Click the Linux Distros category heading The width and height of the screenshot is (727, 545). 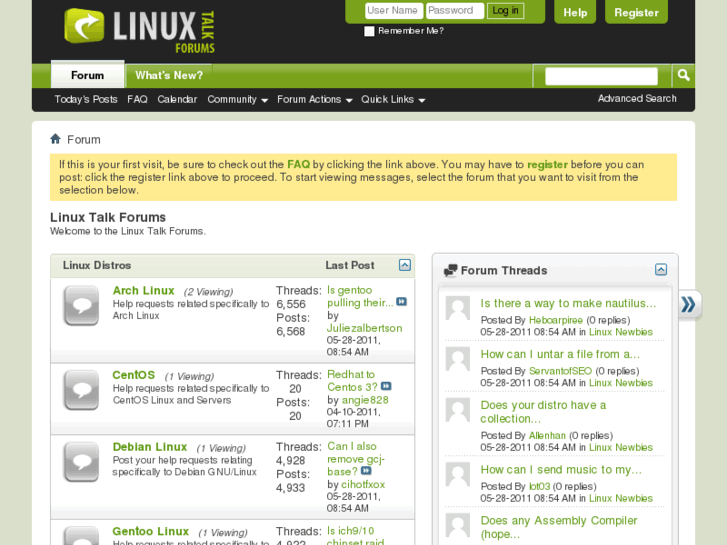coord(97,265)
